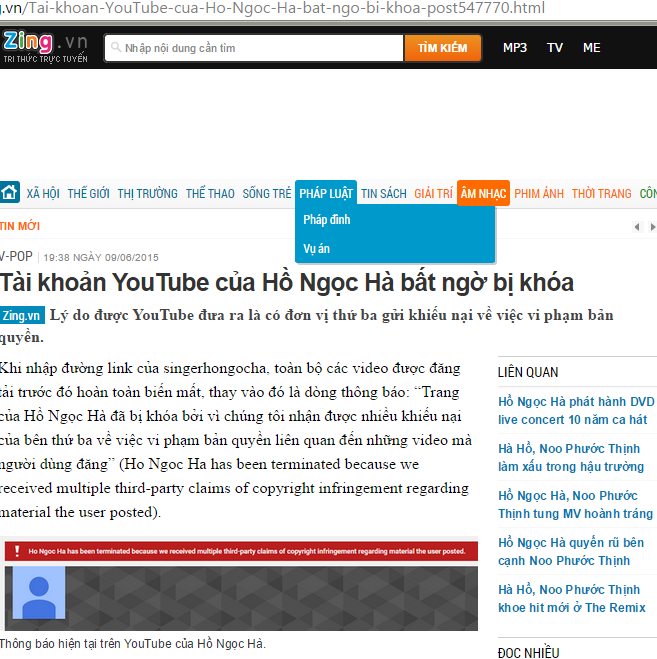Screen dimensions: 657x659
Task: Click the ĐỌC NHIỀU heading
Action: pos(528,652)
